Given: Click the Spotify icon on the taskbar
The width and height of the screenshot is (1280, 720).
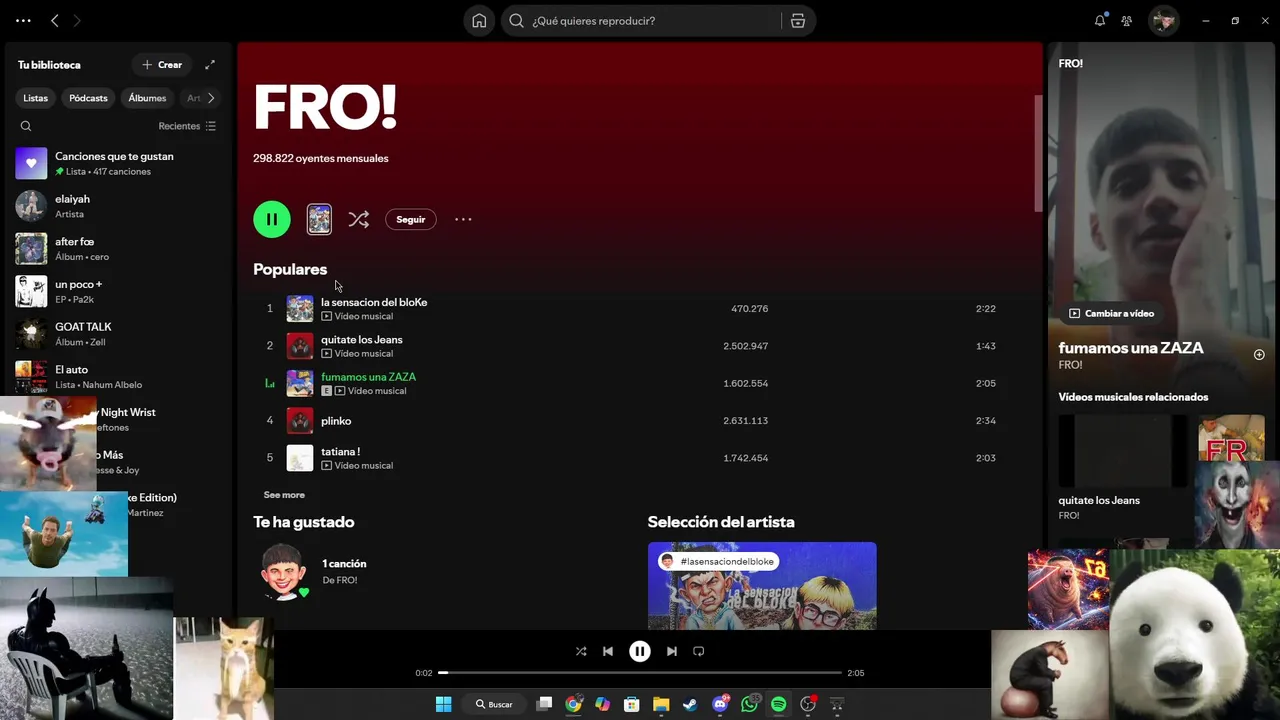Looking at the screenshot, I should 779,704.
